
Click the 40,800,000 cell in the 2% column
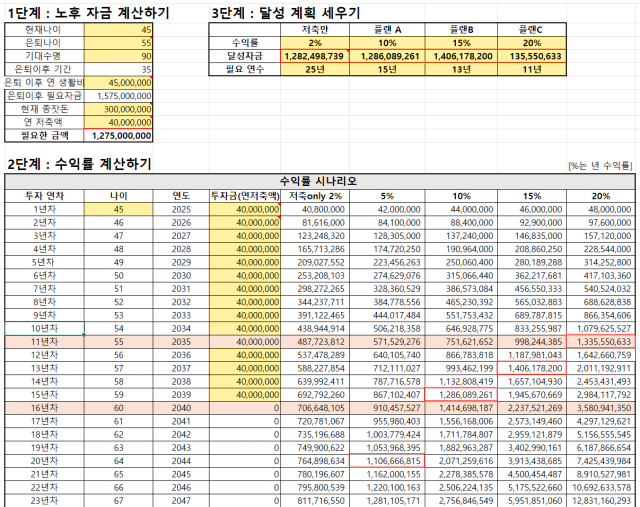click(315, 209)
